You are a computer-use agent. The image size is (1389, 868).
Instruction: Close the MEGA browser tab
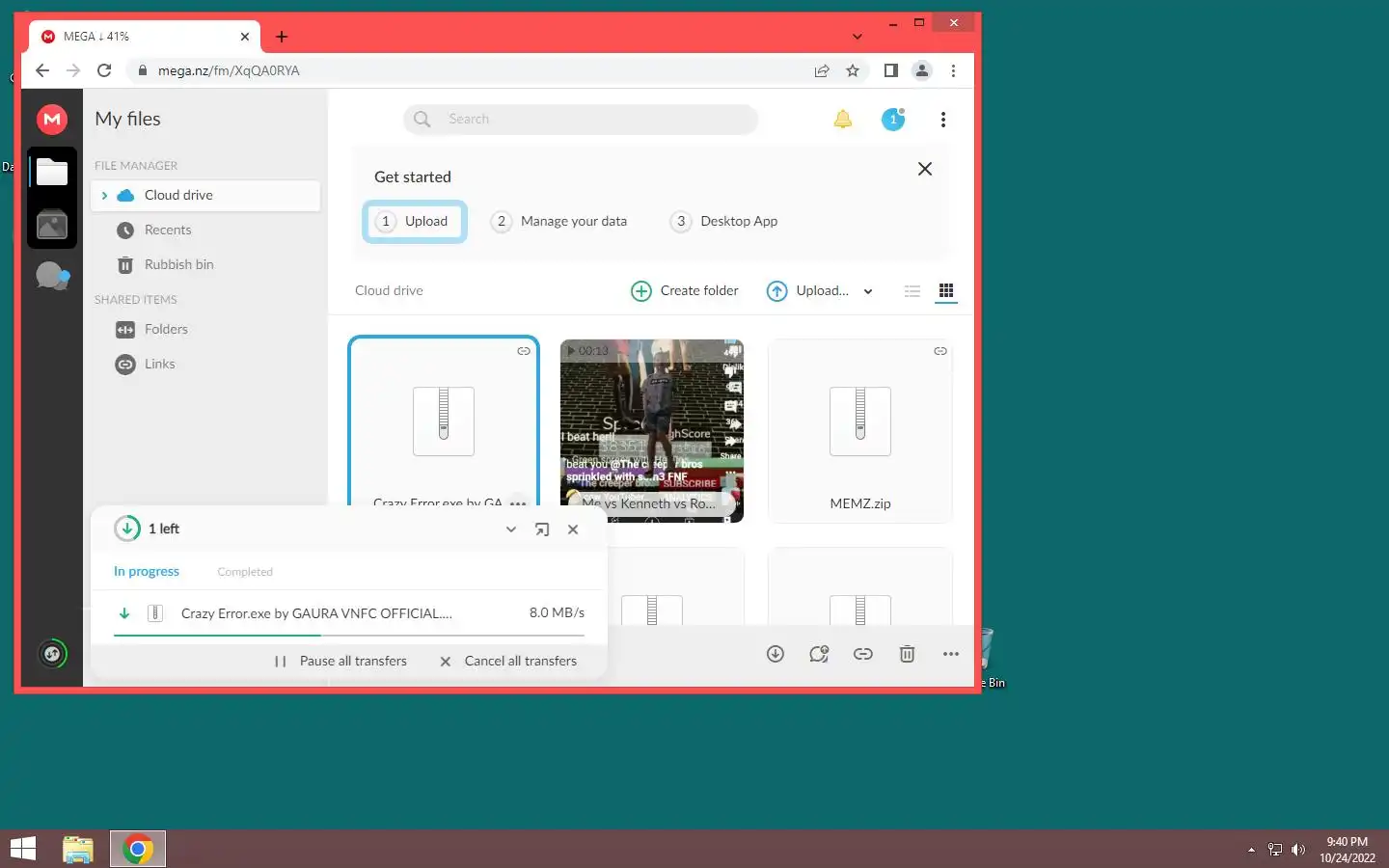point(245,37)
